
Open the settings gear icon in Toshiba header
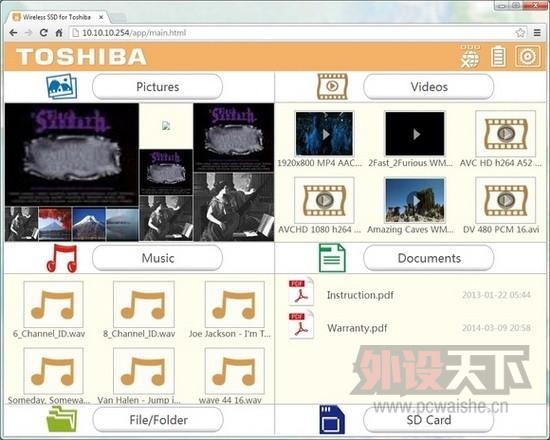click(527, 56)
